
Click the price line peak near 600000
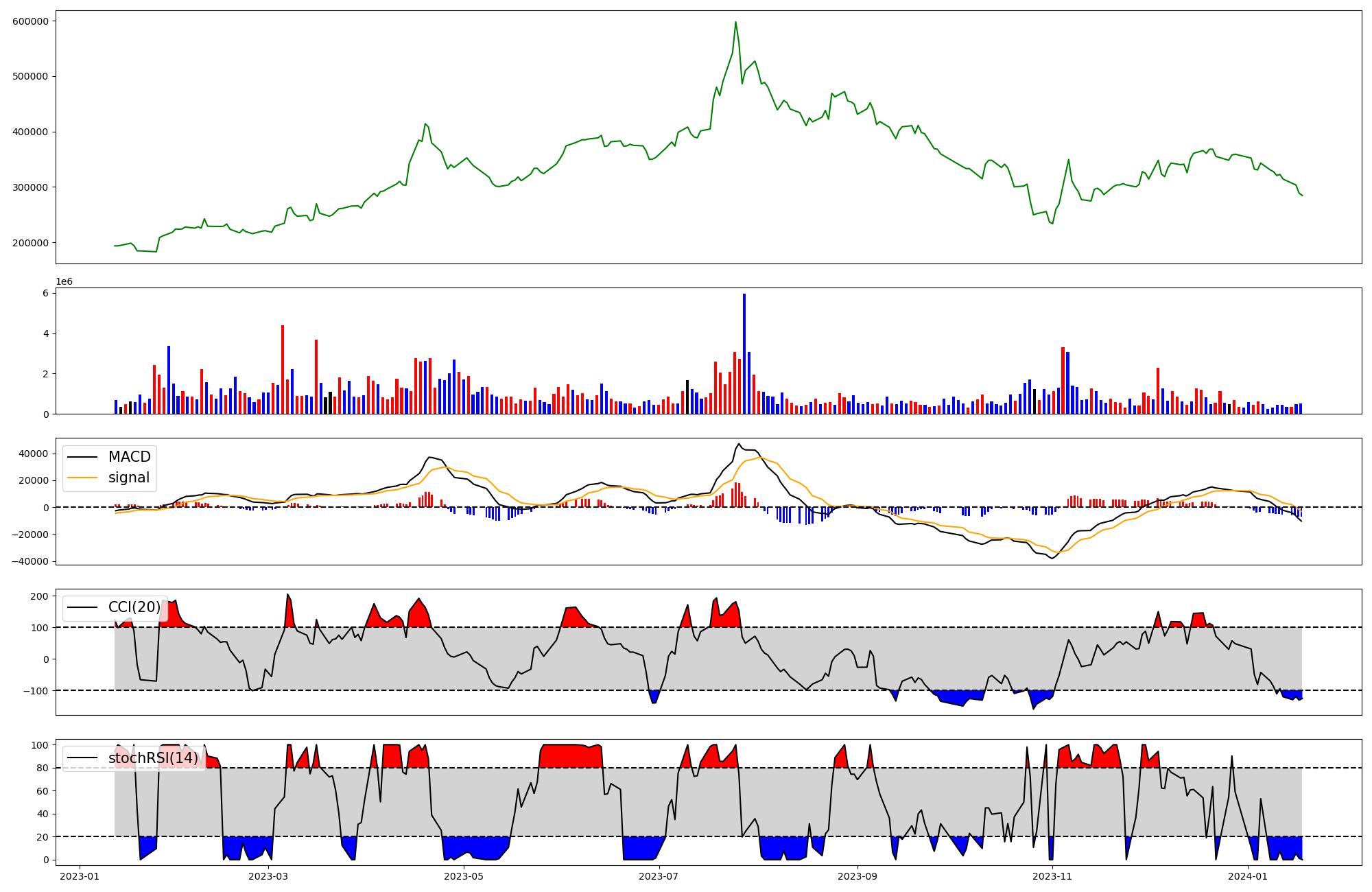735,22
